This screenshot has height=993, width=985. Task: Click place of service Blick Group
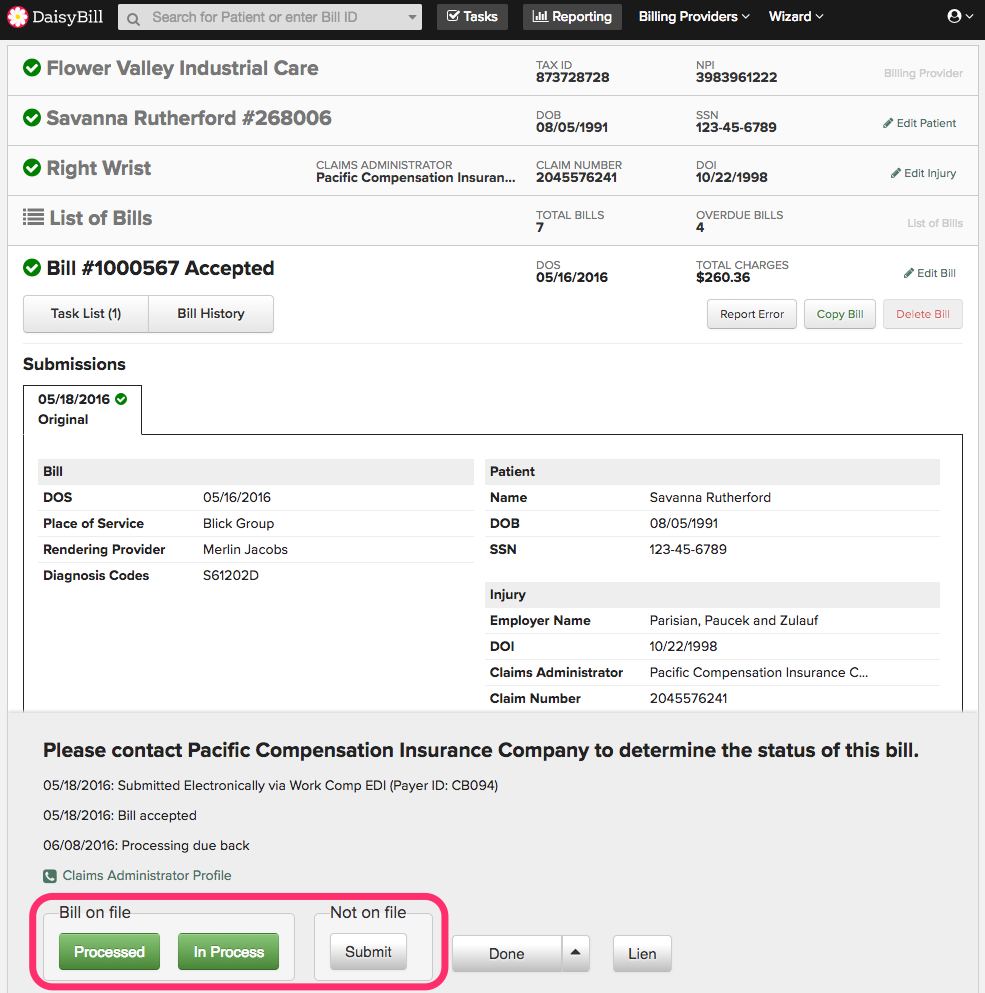click(x=238, y=523)
